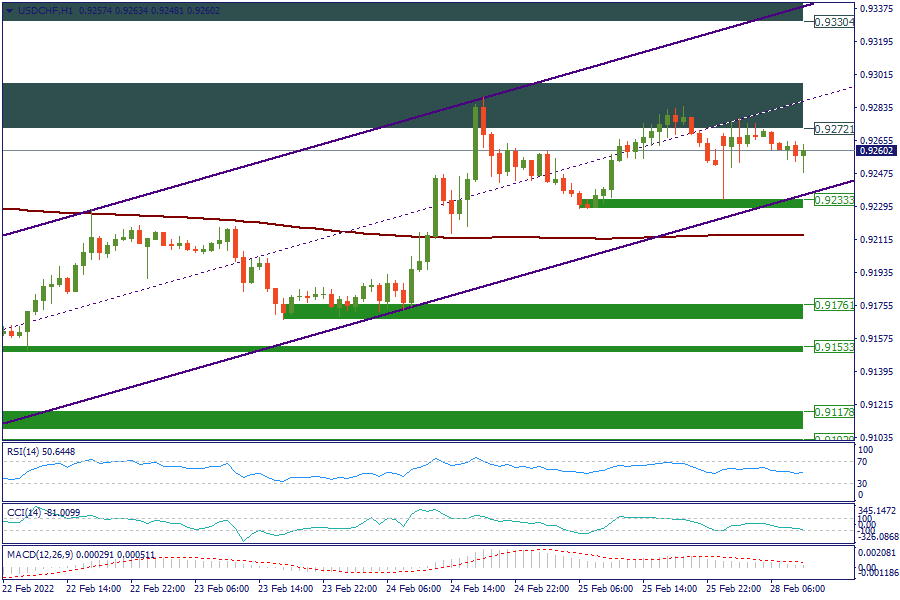Click the RSI(14) indicator label
Screen dimensions: 900x600
[25, 452]
